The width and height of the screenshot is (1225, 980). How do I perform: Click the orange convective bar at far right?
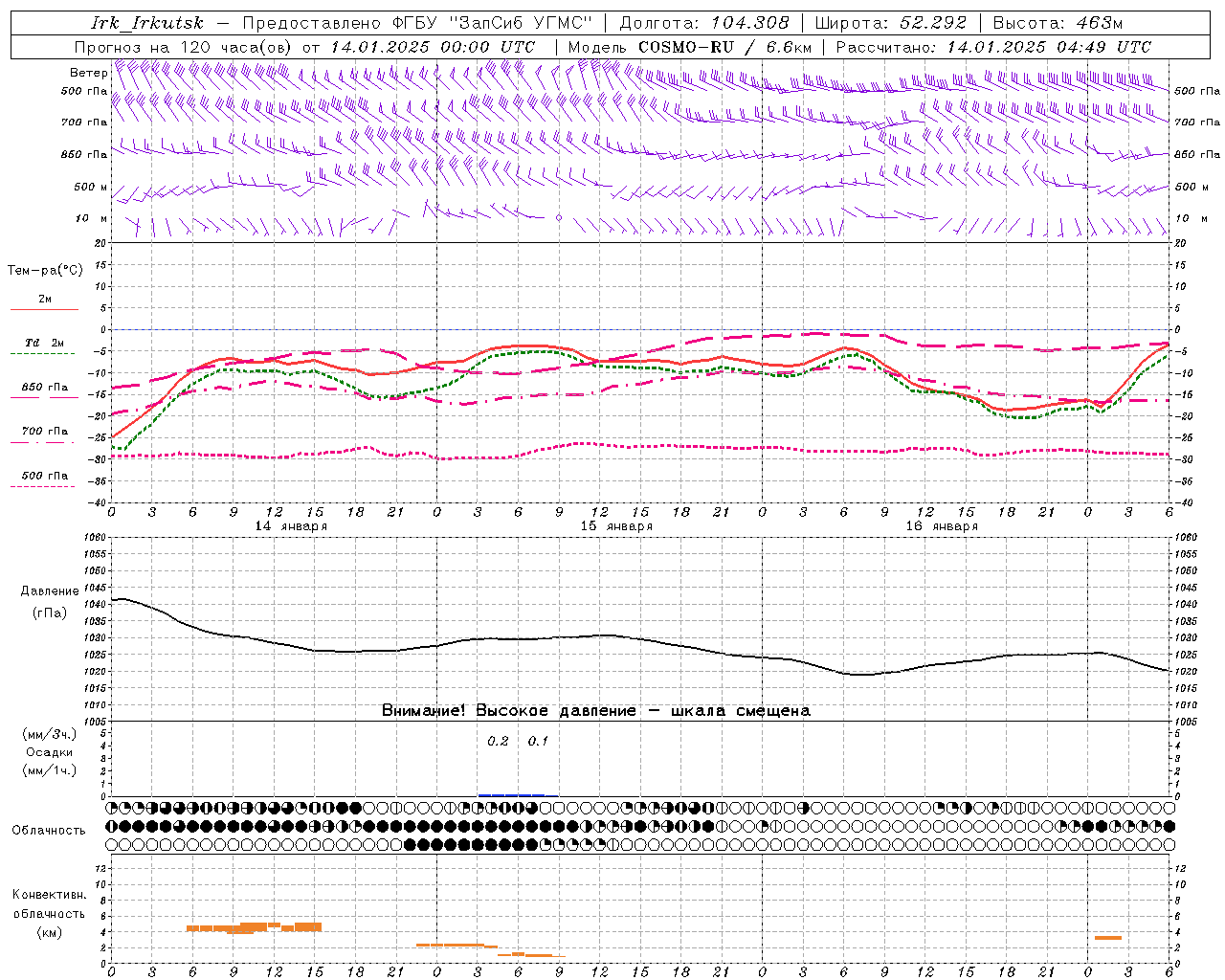point(1108,938)
